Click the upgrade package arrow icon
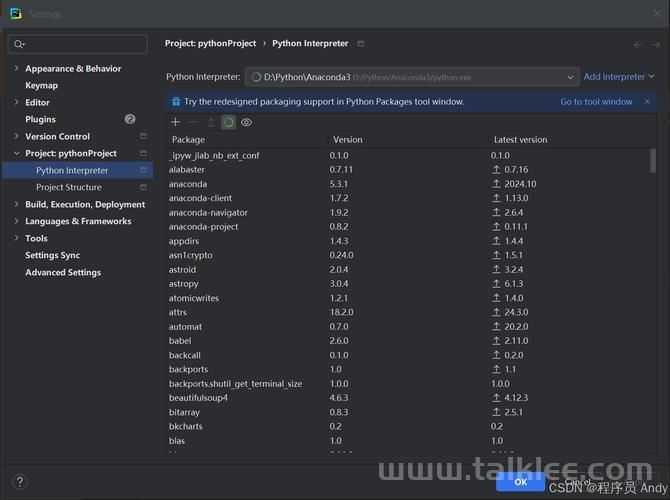 211,122
